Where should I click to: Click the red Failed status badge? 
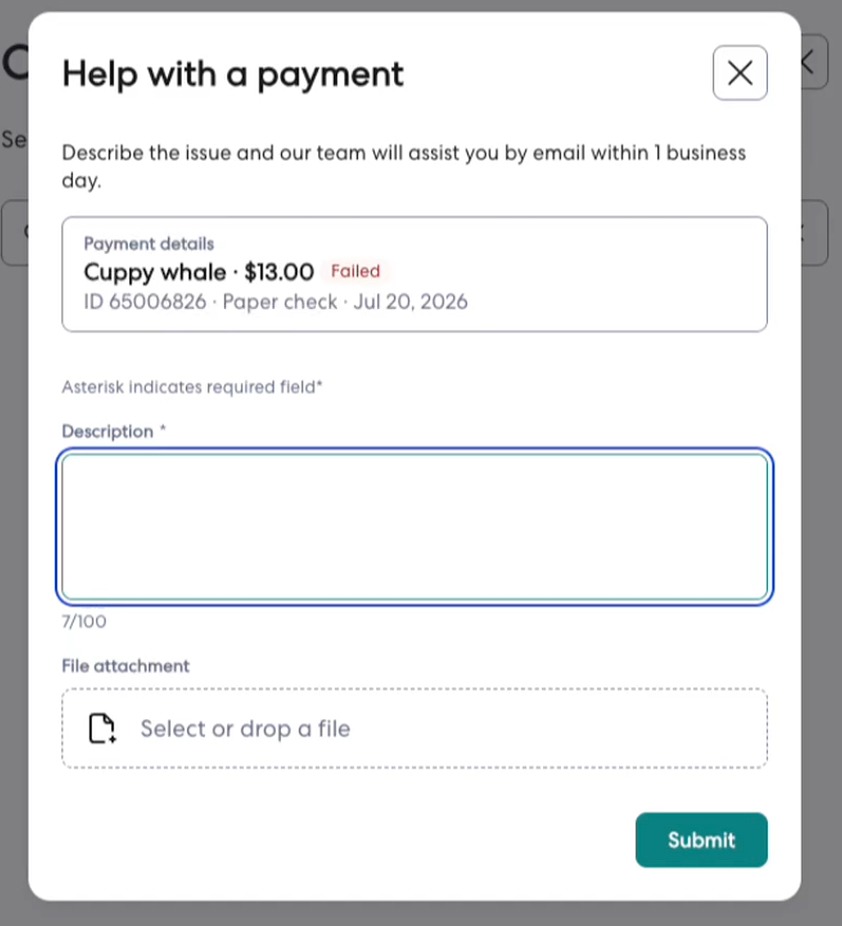(x=355, y=271)
